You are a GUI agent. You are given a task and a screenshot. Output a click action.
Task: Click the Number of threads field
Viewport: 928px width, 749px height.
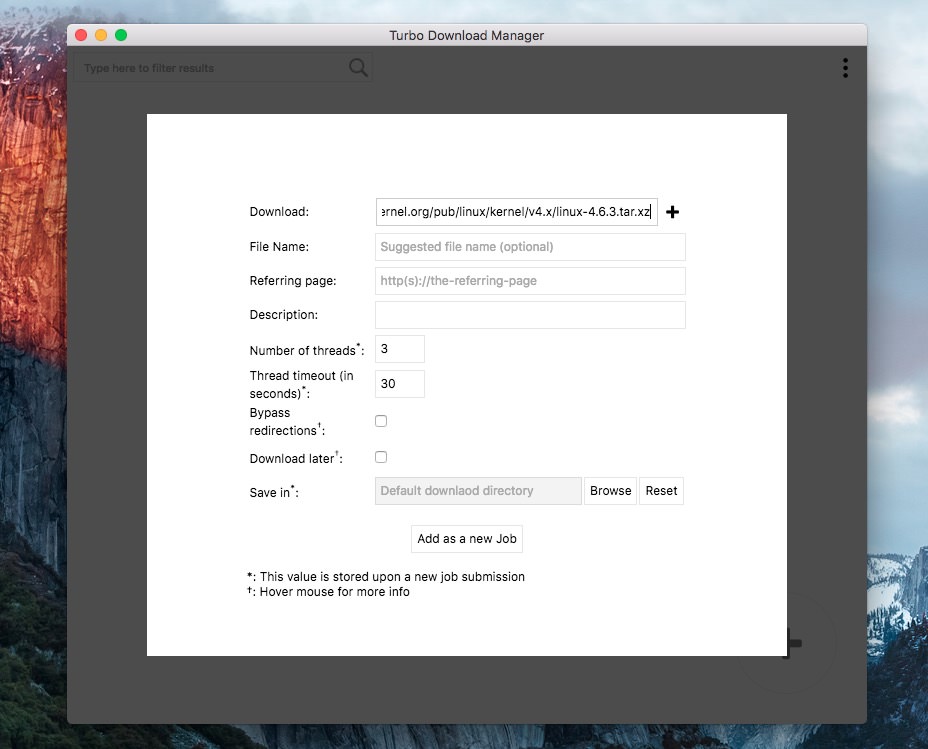(400, 349)
